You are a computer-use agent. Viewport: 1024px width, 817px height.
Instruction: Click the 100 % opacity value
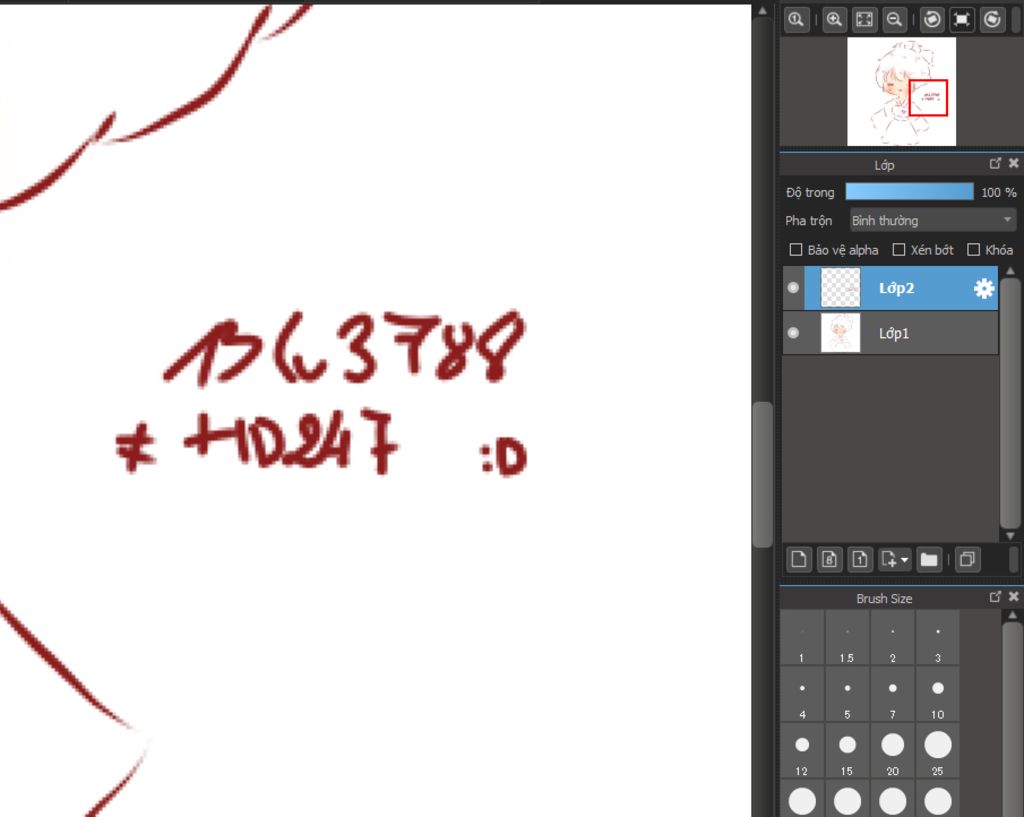(999, 192)
